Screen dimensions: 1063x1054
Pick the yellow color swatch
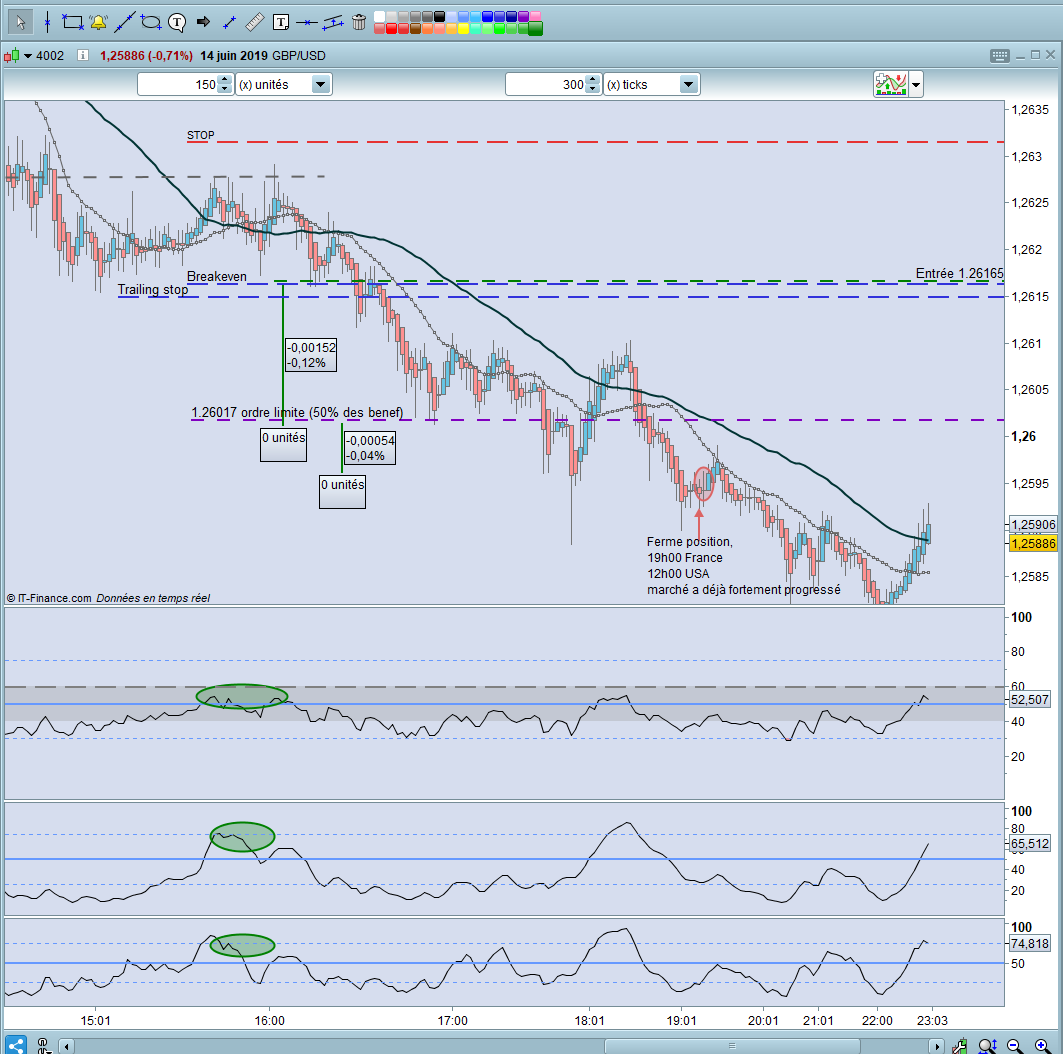(x=463, y=28)
